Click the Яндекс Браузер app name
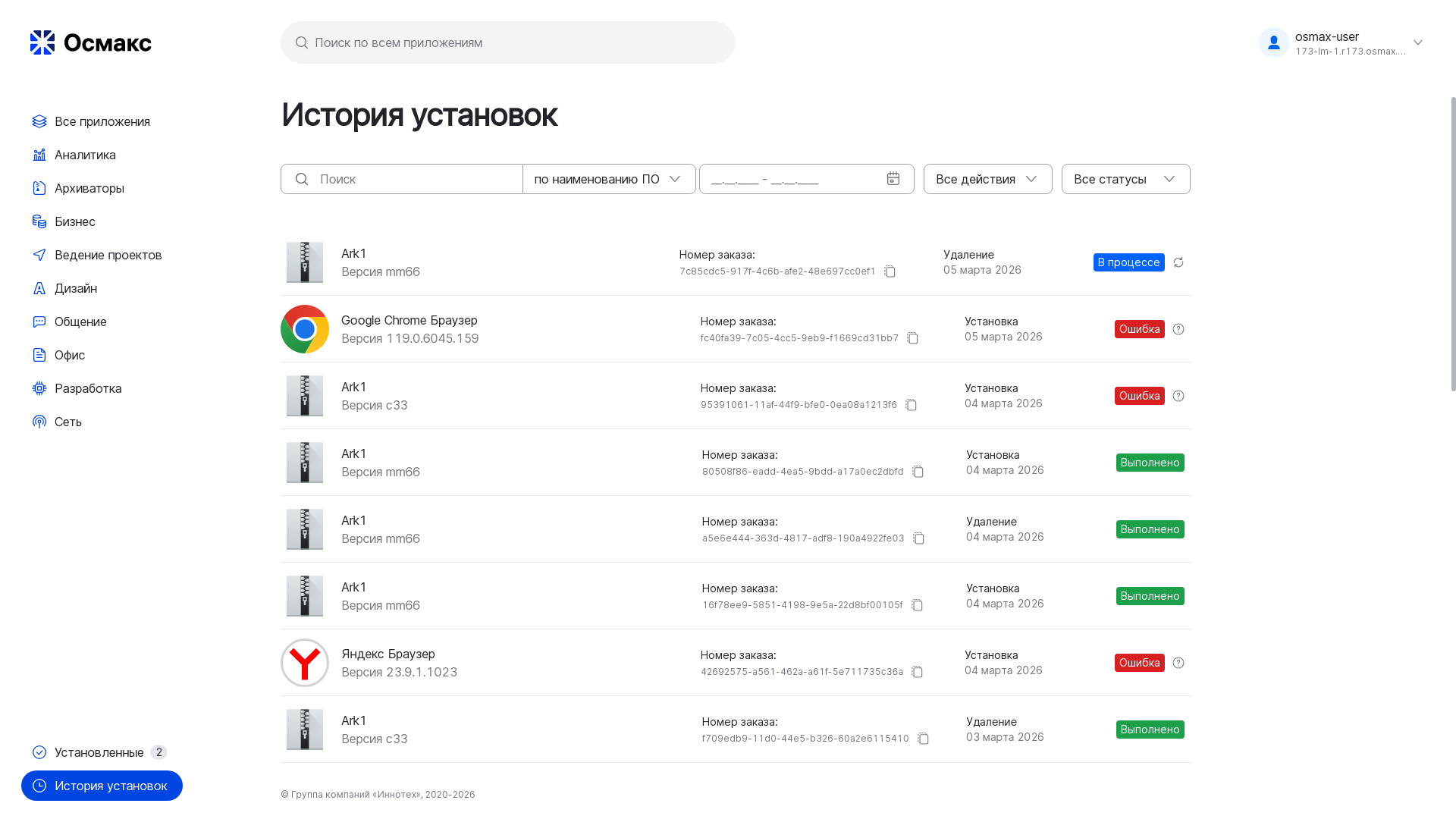 388,654
